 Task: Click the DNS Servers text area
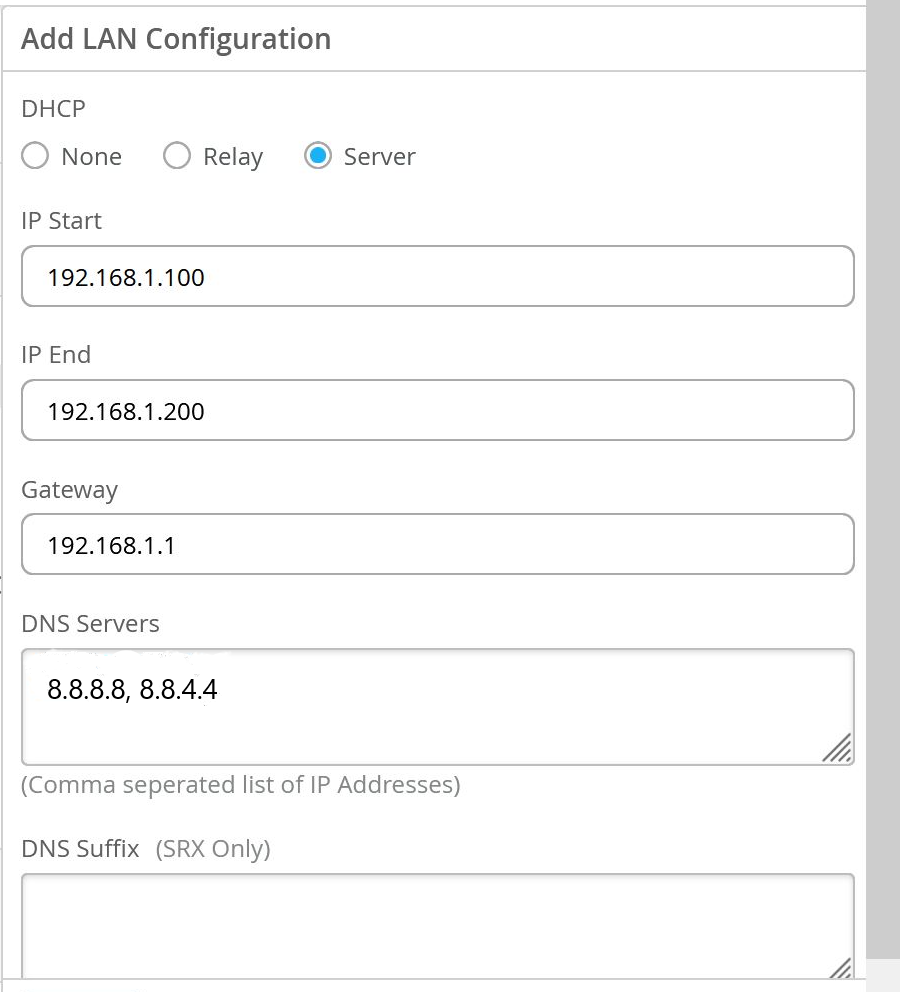click(x=437, y=706)
